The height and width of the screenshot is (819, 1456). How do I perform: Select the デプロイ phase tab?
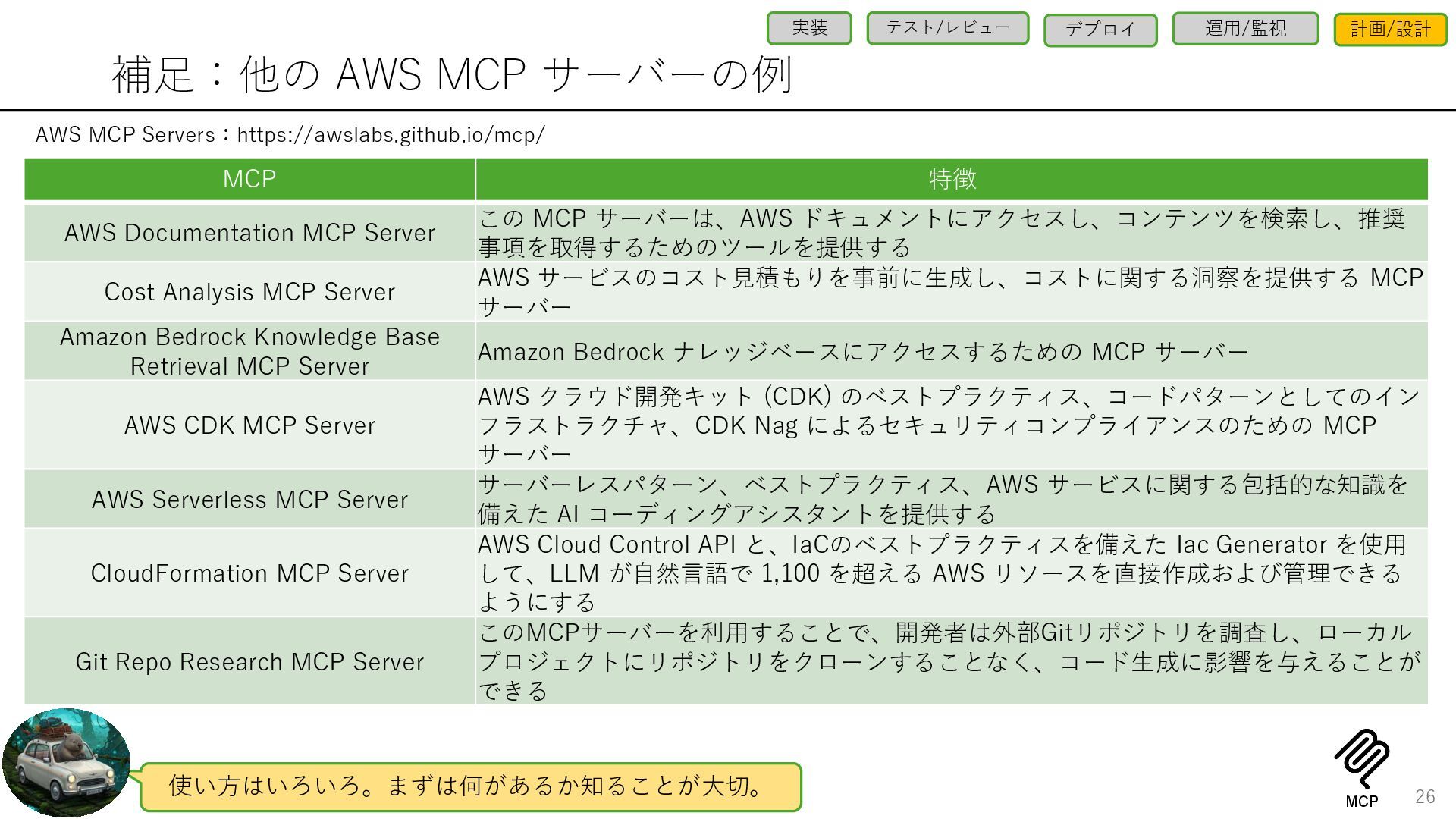click(1100, 30)
